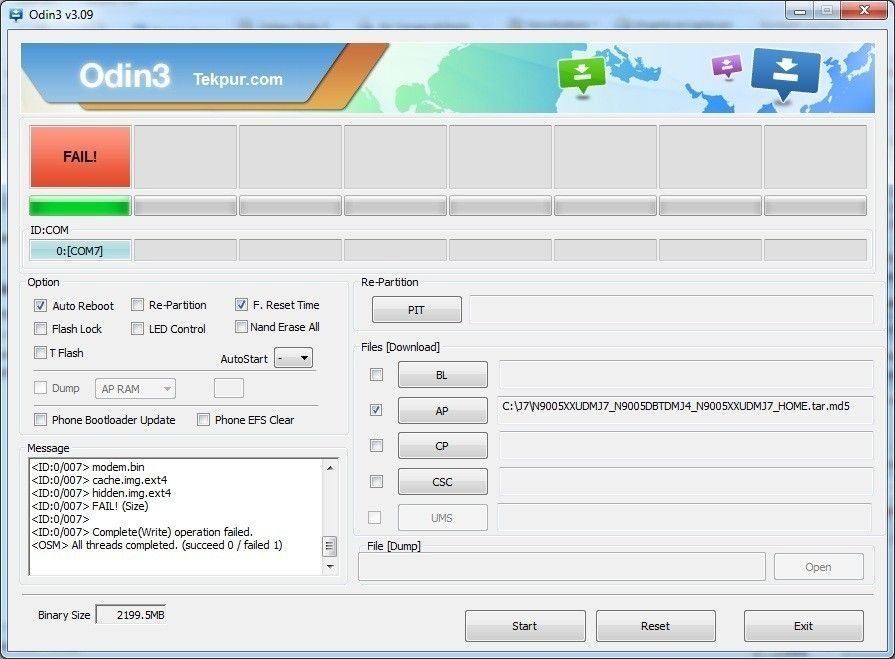
Task: Click the hidden.img.ext4 log entry
Action: tap(102, 493)
